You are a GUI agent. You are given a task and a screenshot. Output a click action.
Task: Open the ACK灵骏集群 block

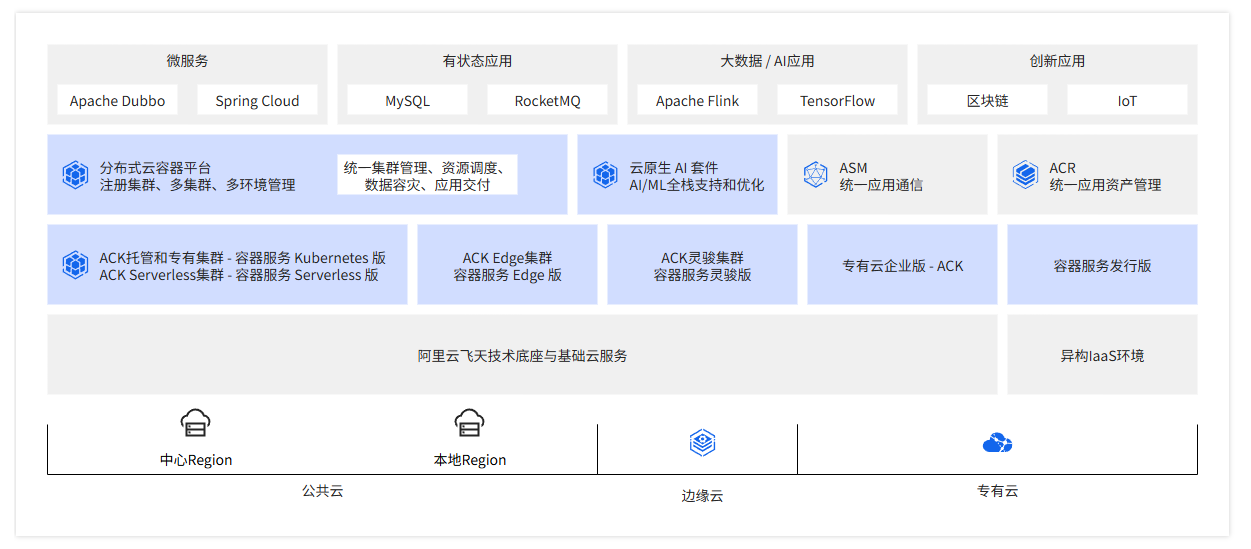702,265
